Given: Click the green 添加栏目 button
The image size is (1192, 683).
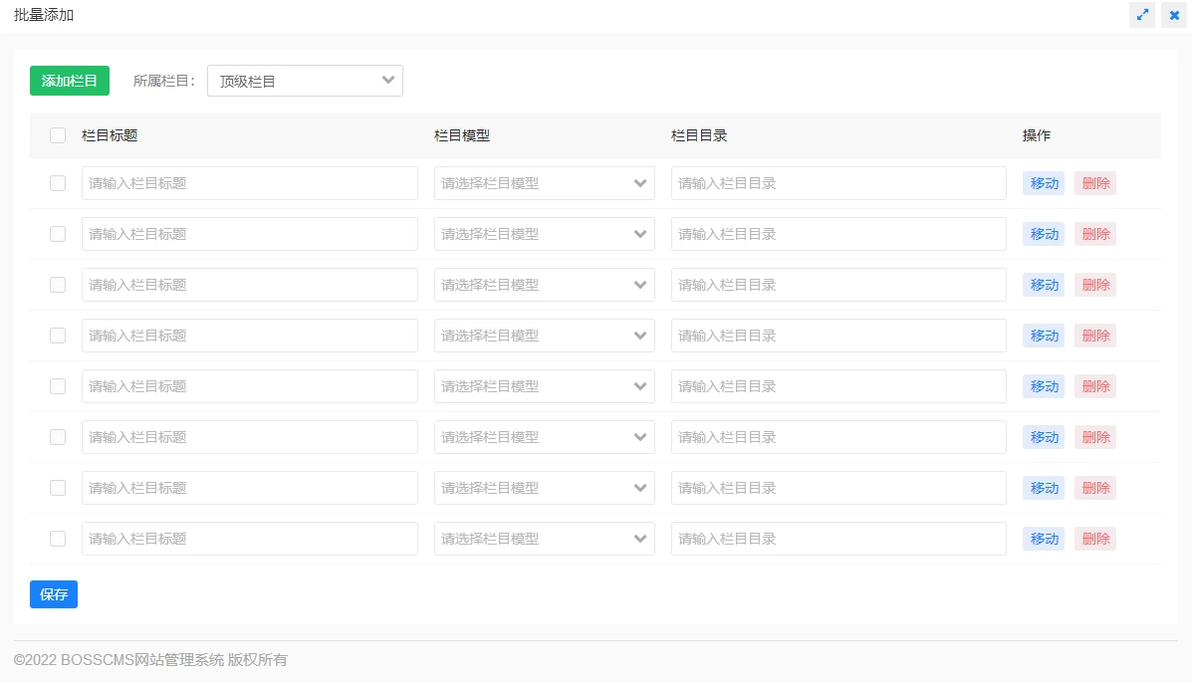Looking at the screenshot, I should pyautogui.click(x=68, y=80).
